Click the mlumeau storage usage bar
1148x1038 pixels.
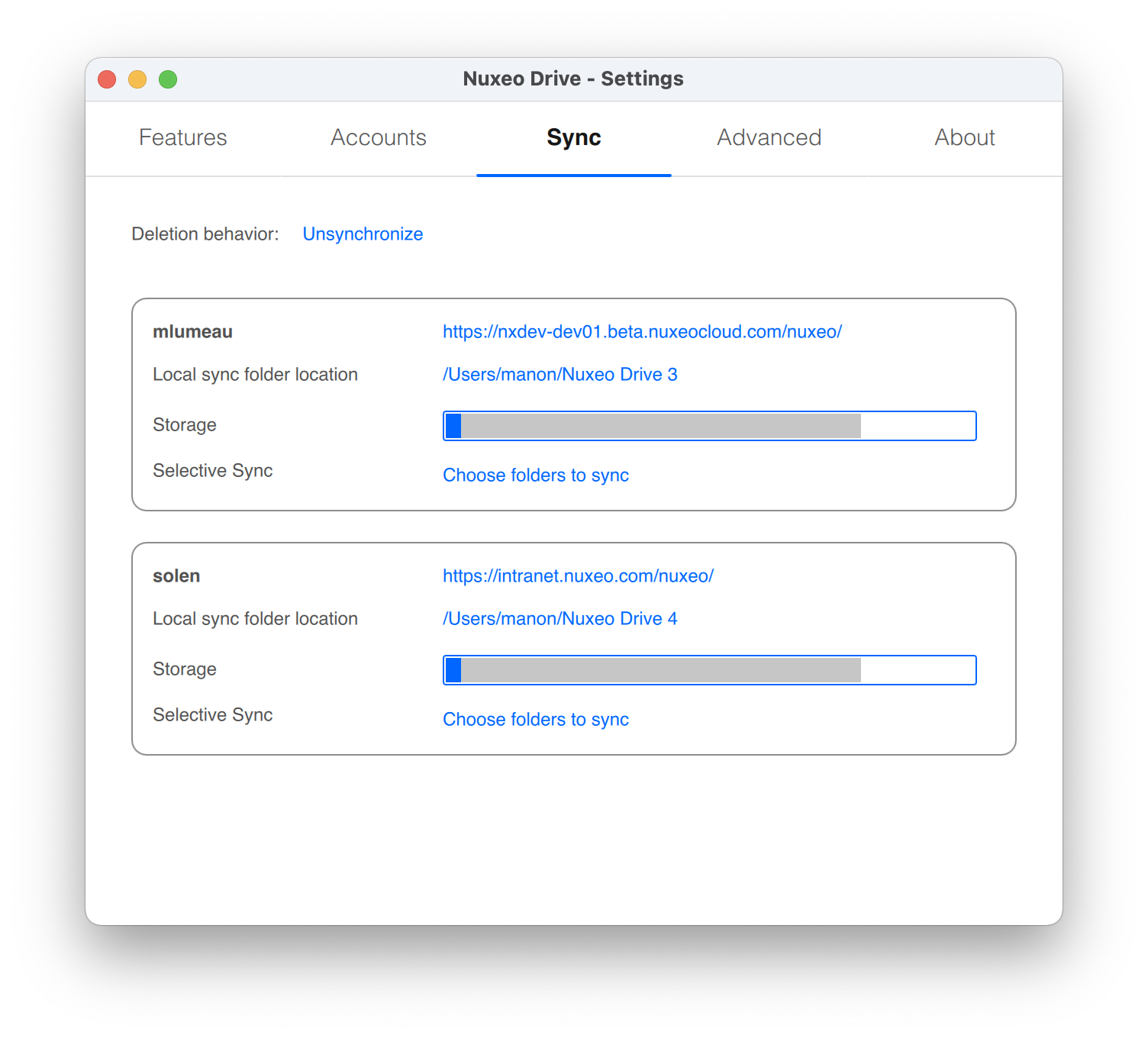click(710, 426)
